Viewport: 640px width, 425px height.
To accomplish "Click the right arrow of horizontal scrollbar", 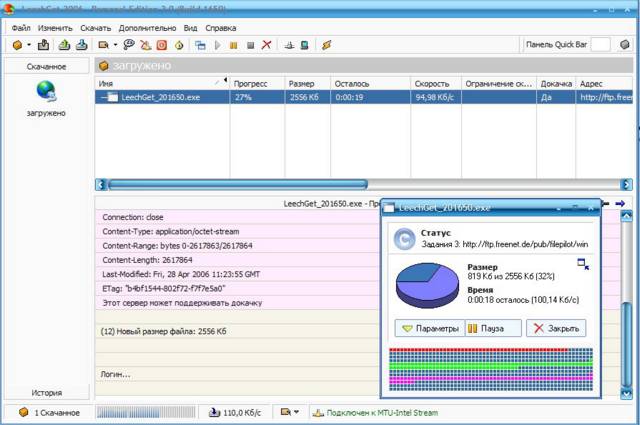I will pos(627,185).
